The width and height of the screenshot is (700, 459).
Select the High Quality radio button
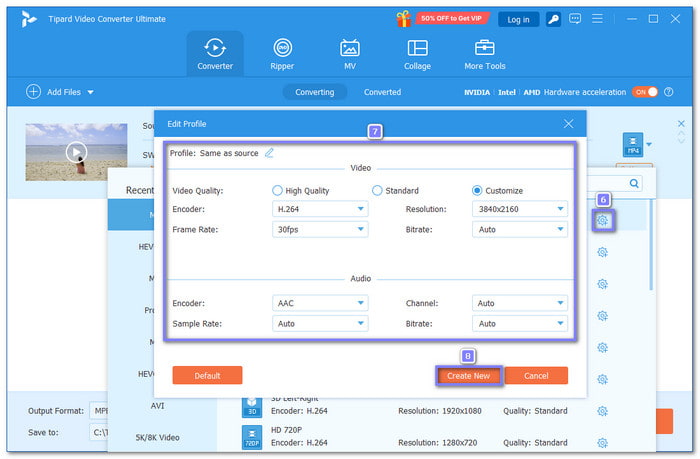coord(277,190)
